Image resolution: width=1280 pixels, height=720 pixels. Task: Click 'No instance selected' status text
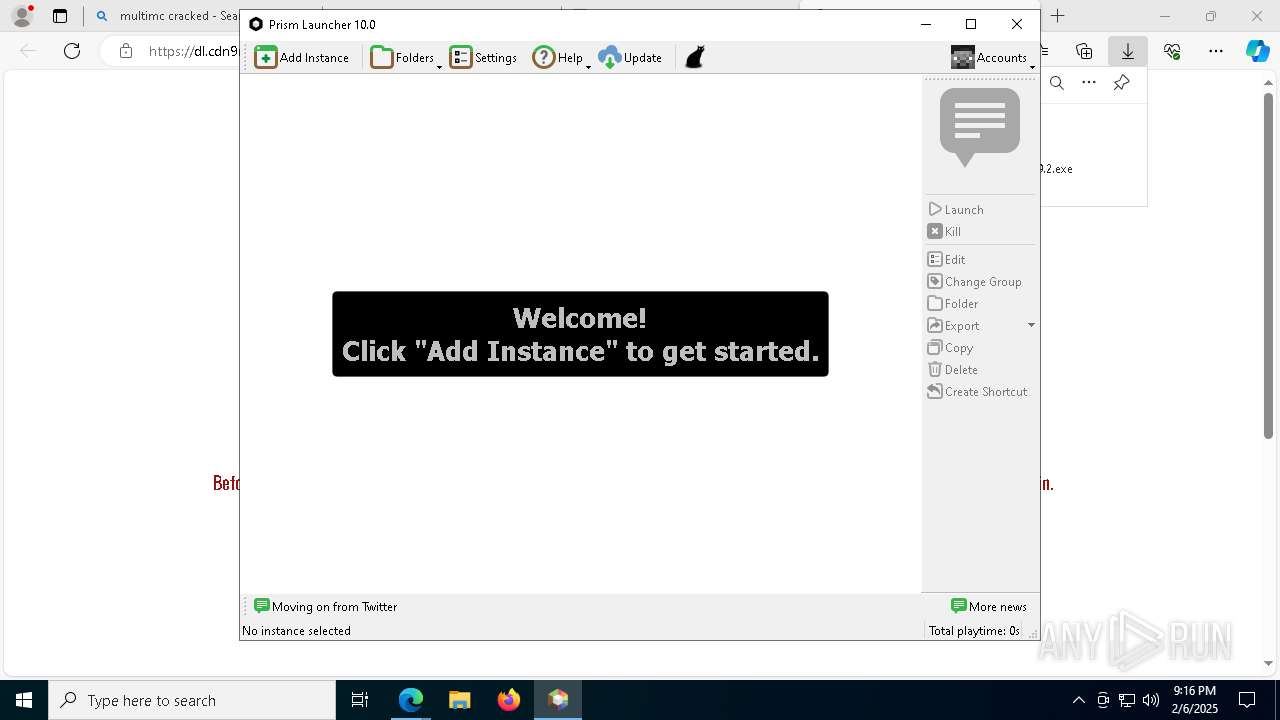(x=296, y=631)
